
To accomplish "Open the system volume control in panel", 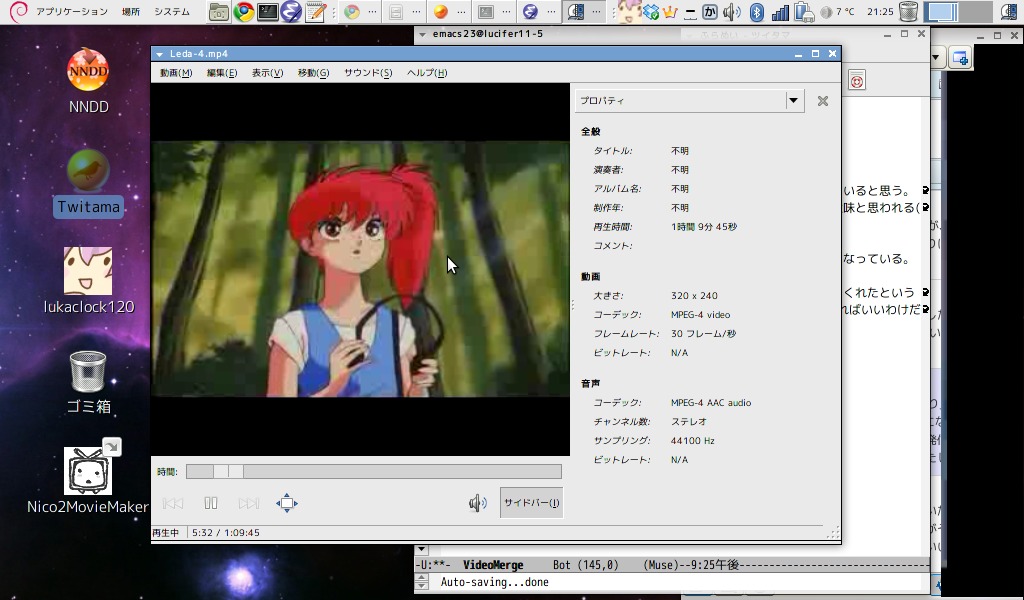I will pos(732,12).
